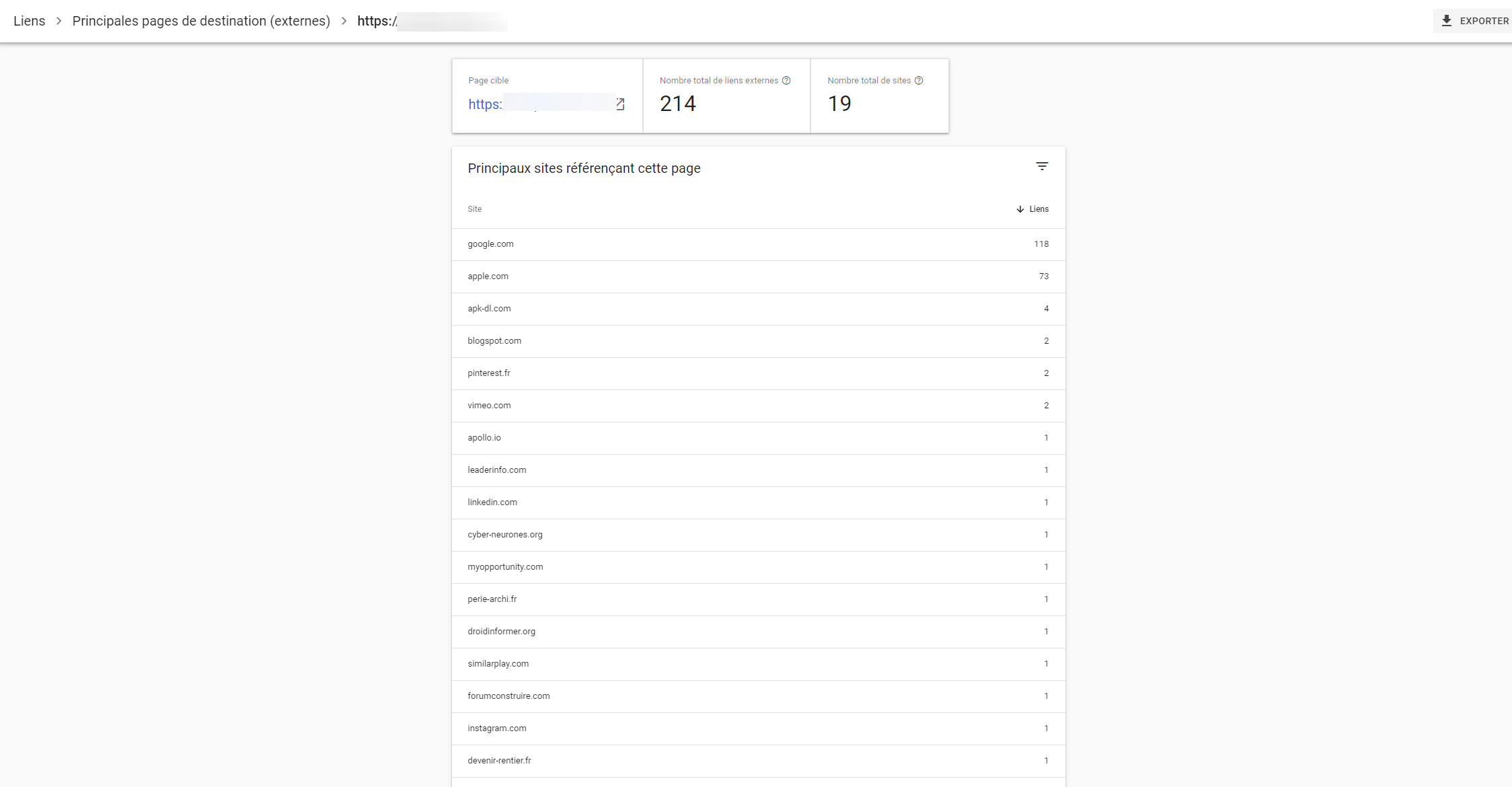Select the devenir-rentier.fr row
The height and width of the screenshot is (787, 1512).
(x=759, y=761)
